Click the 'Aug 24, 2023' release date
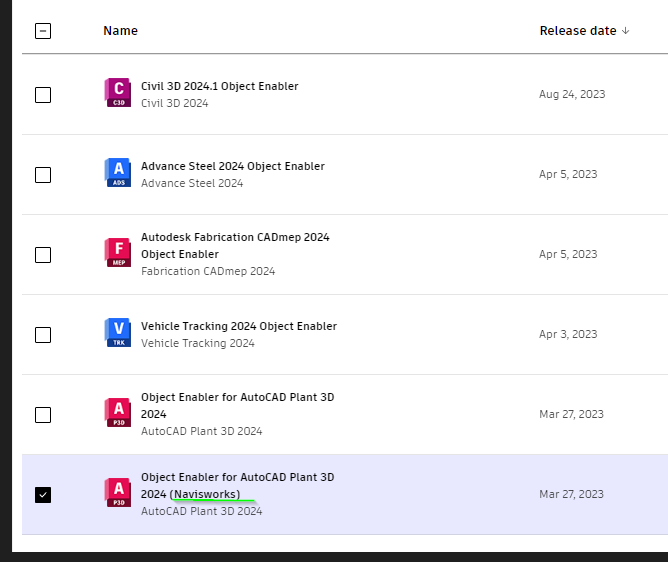668x562 pixels. tap(572, 94)
